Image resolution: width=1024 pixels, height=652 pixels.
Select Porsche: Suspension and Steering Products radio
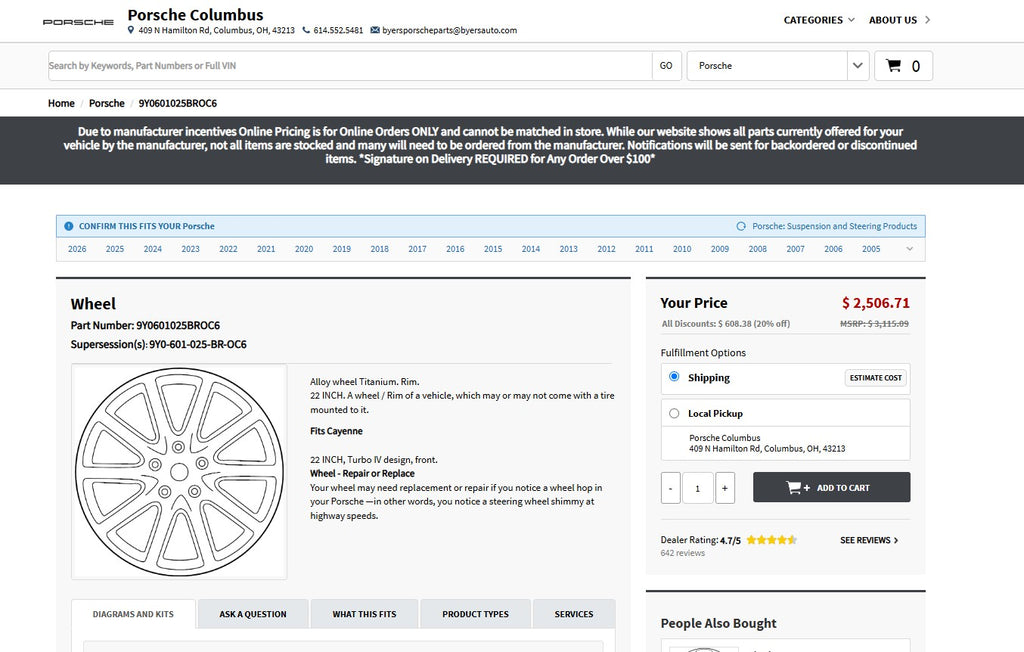[x=741, y=226]
